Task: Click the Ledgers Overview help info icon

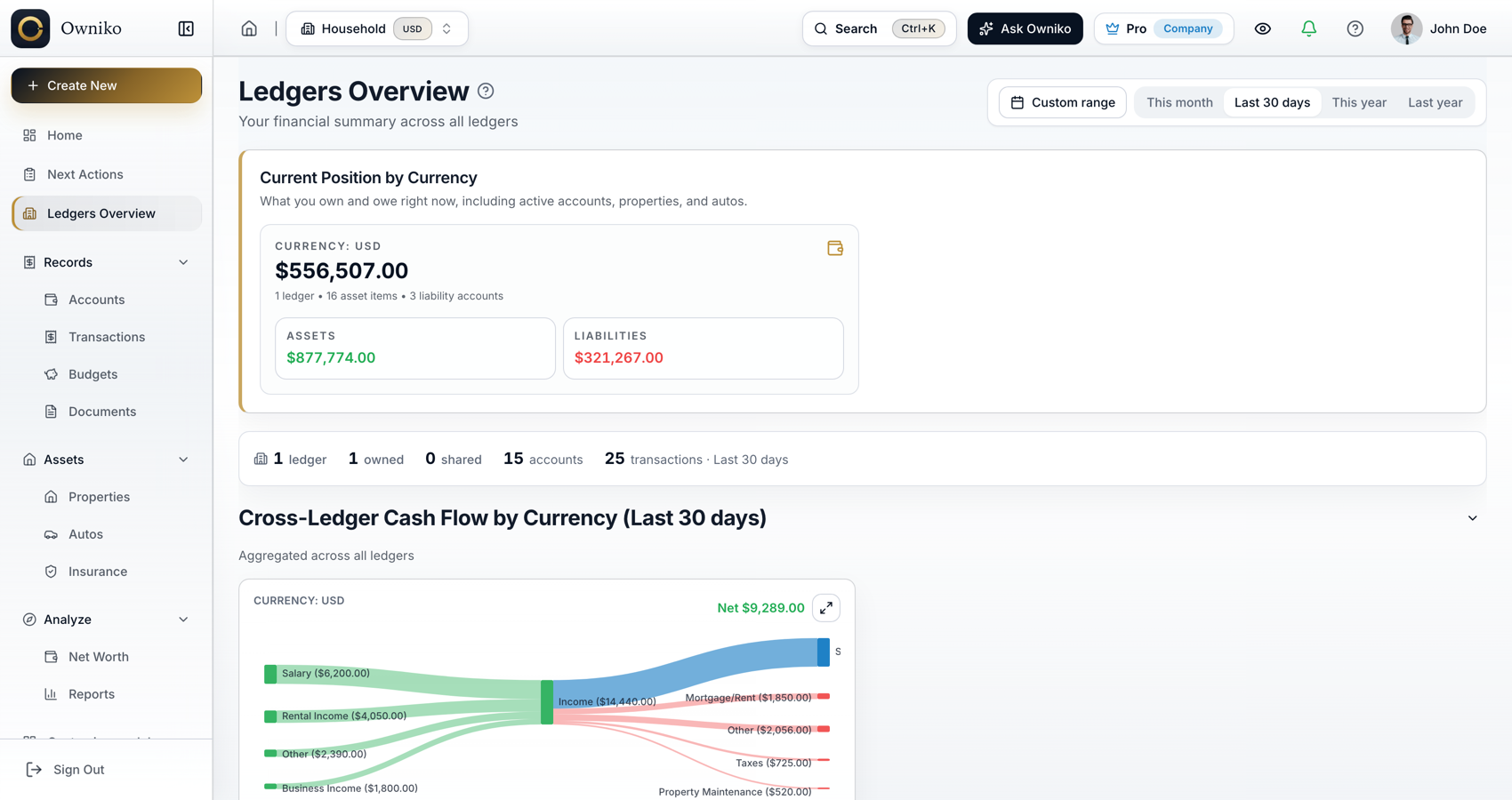Action: pos(486,91)
